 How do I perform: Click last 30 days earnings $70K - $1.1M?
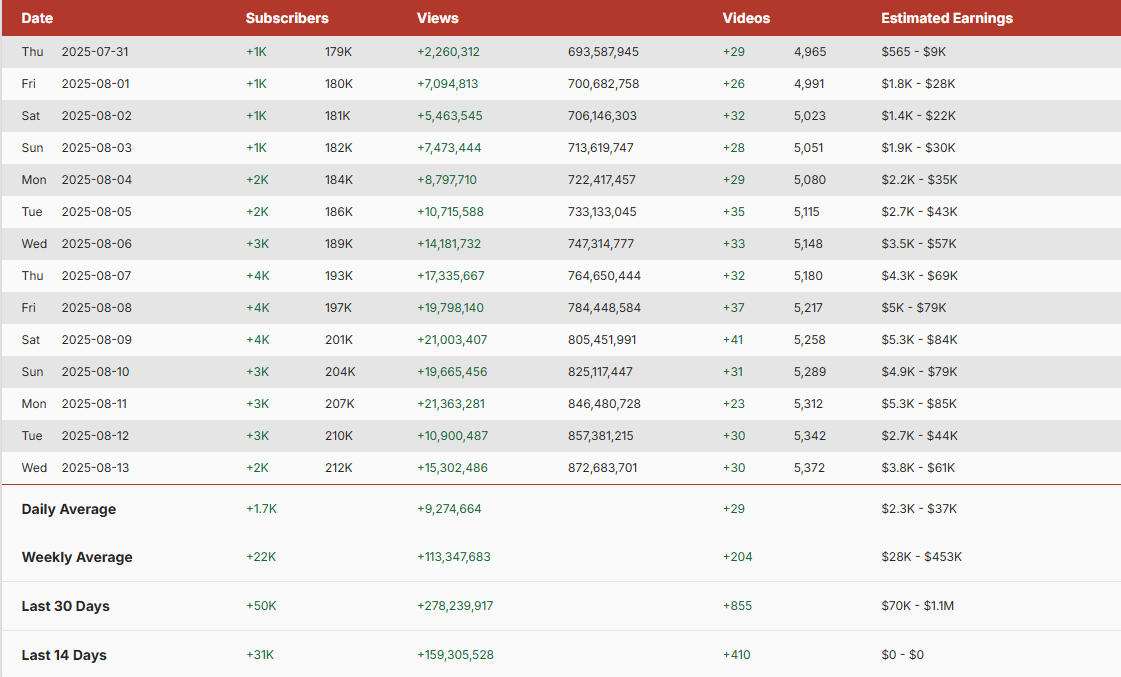917,606
